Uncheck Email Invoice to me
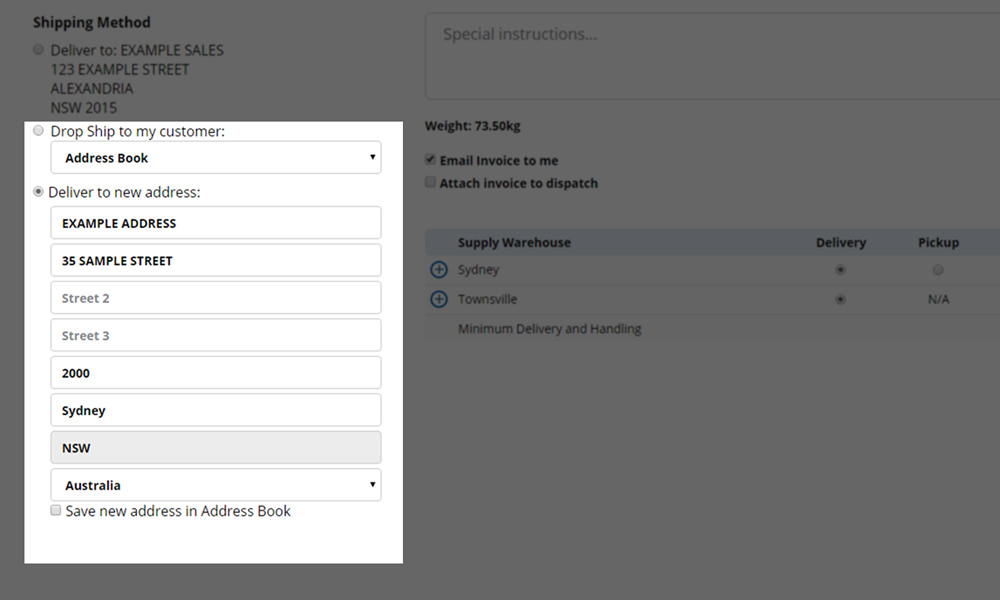1000x600 pixels. (x=431, y=160)
